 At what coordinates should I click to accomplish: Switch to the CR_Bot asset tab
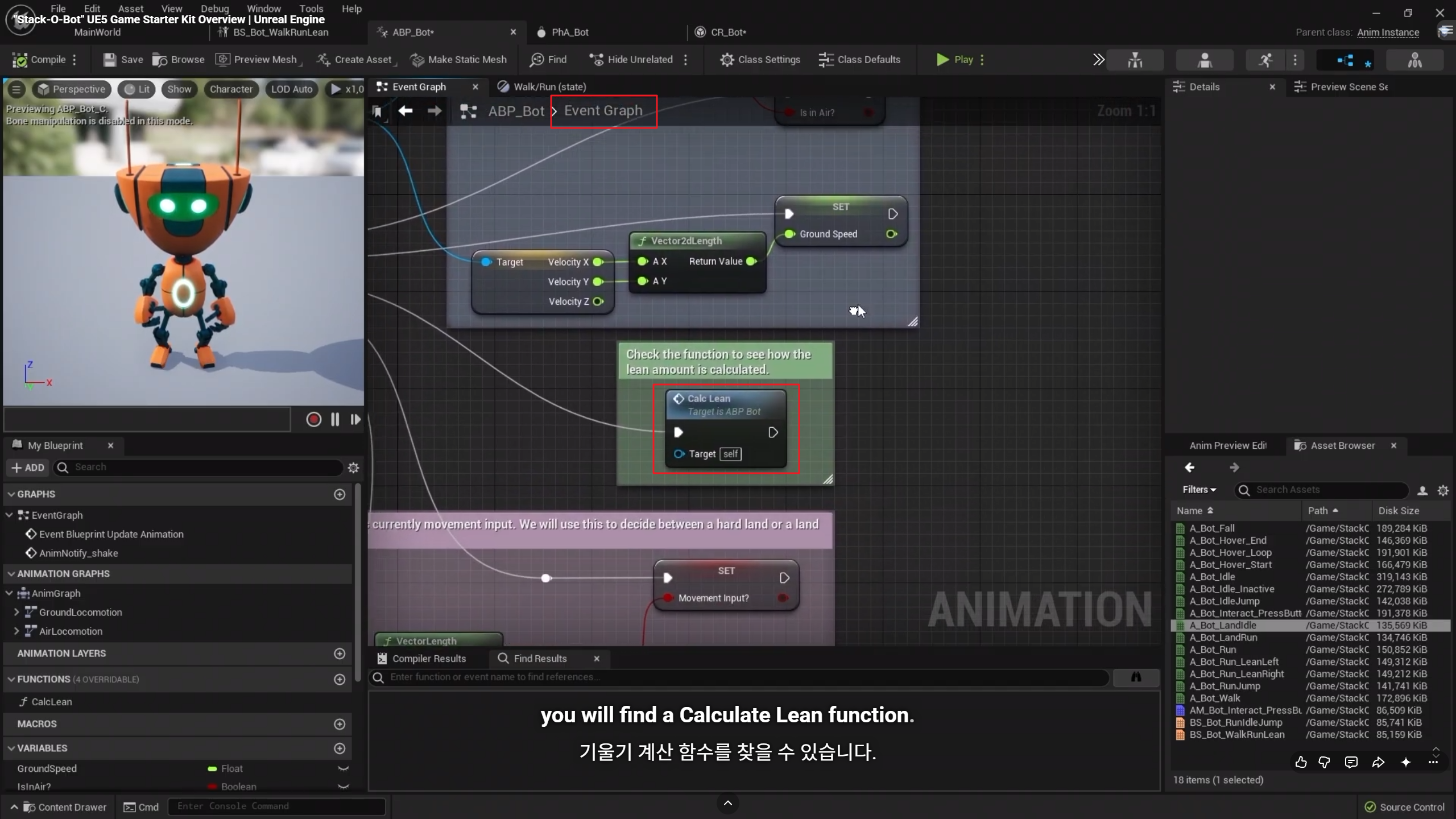coord(728,32)
